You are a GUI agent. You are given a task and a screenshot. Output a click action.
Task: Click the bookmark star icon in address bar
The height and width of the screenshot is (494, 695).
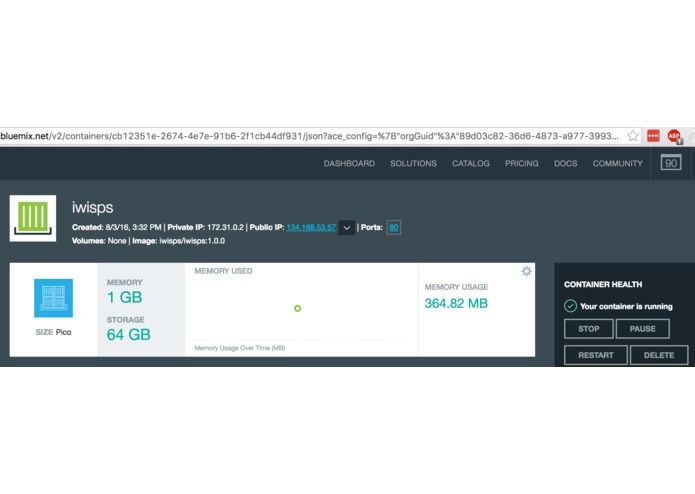(x=633, y=136)
